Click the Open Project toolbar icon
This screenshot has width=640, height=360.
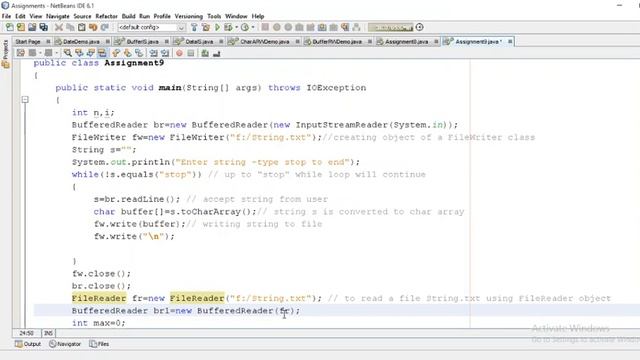tap(32, 27)
